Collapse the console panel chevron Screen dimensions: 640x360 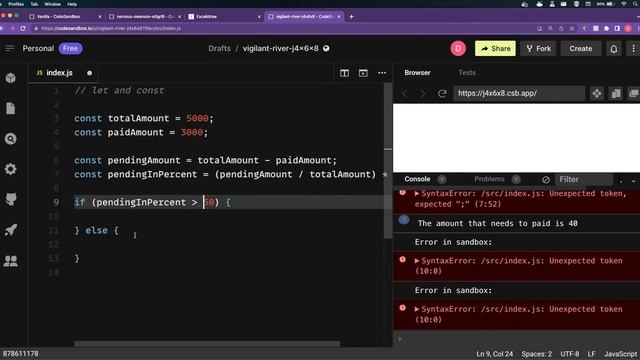tap(633, 180)
